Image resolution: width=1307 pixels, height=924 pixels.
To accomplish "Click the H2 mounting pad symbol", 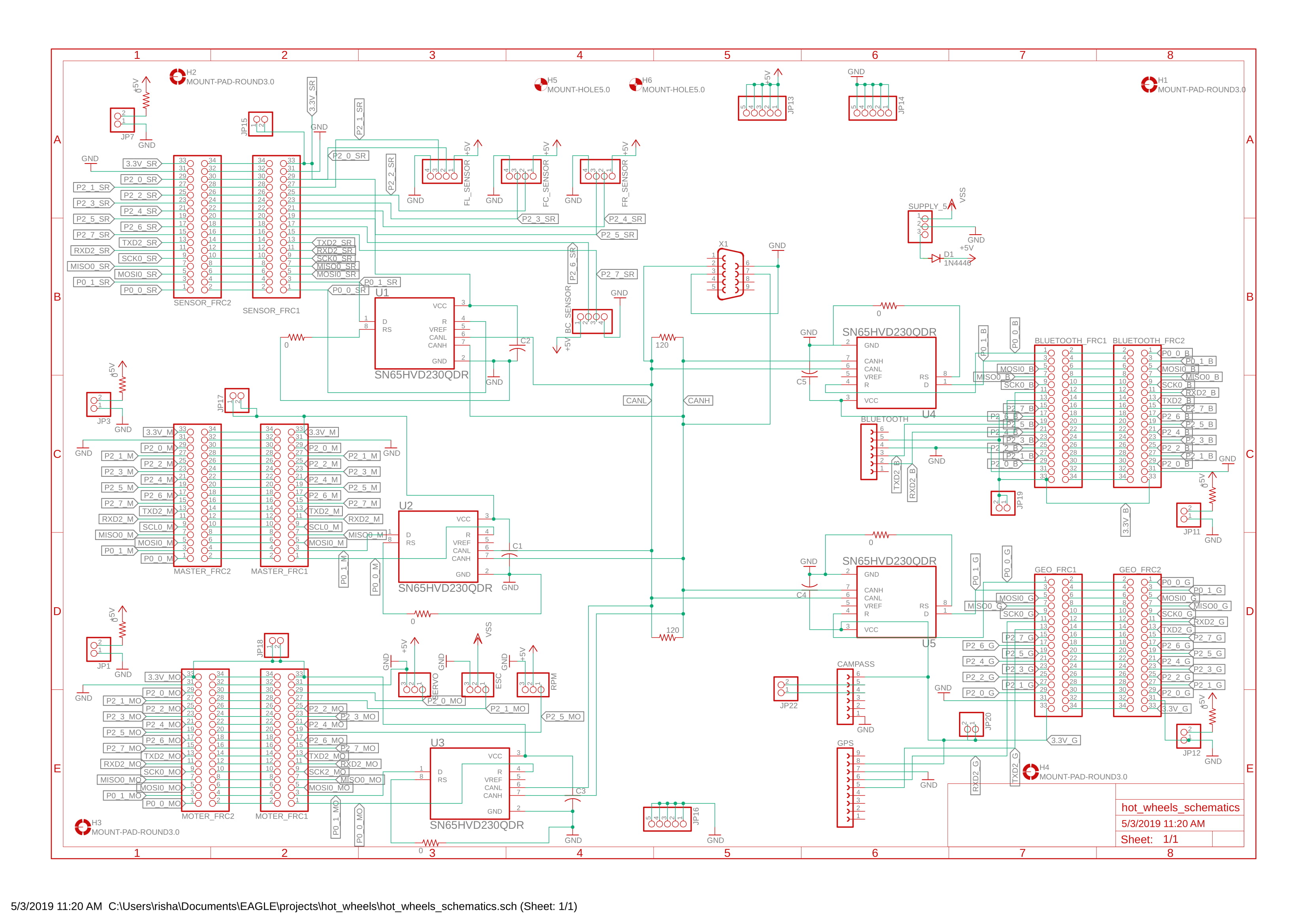I will [178, 77].
